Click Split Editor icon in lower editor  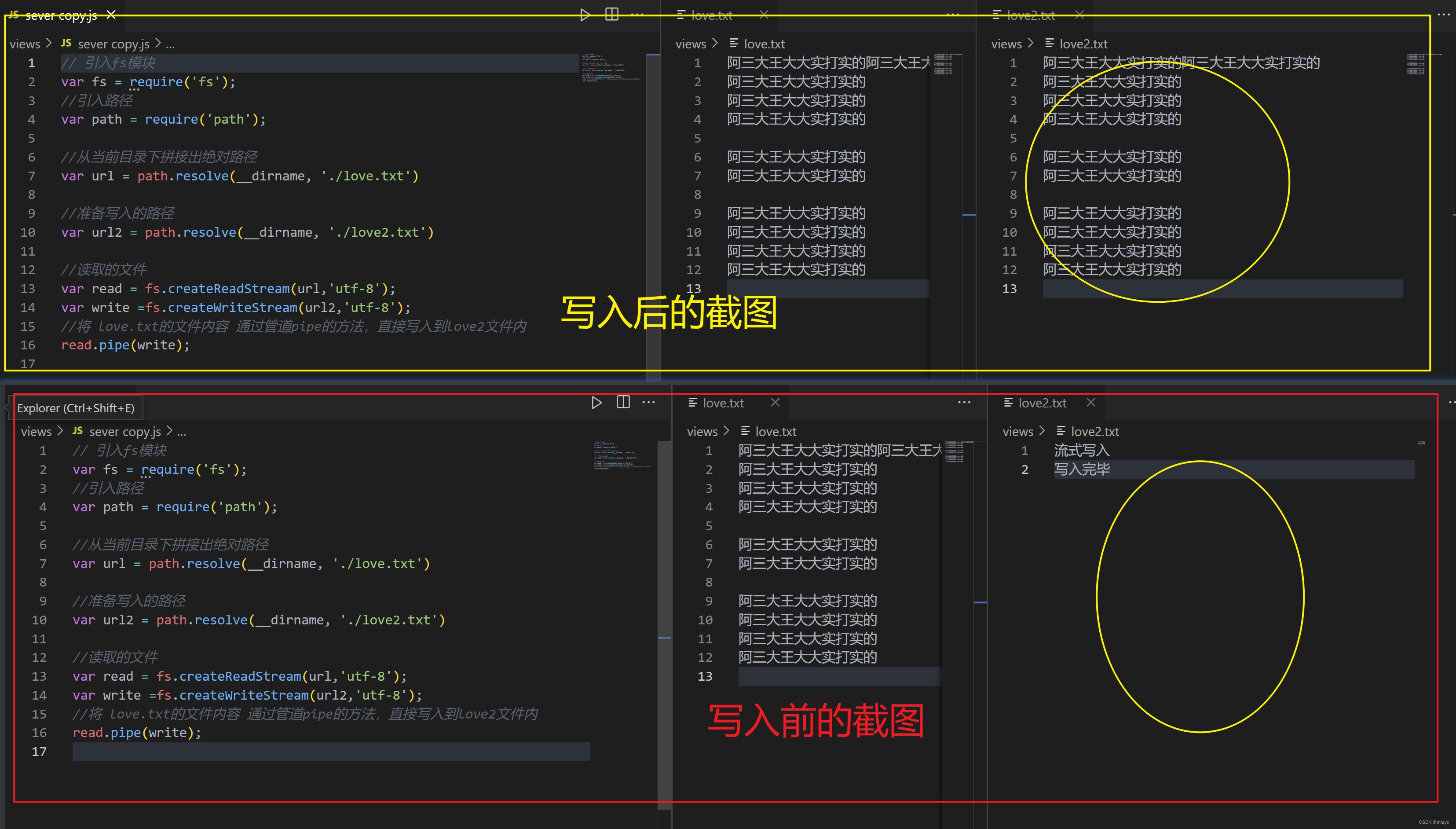(x=623, y=402)
